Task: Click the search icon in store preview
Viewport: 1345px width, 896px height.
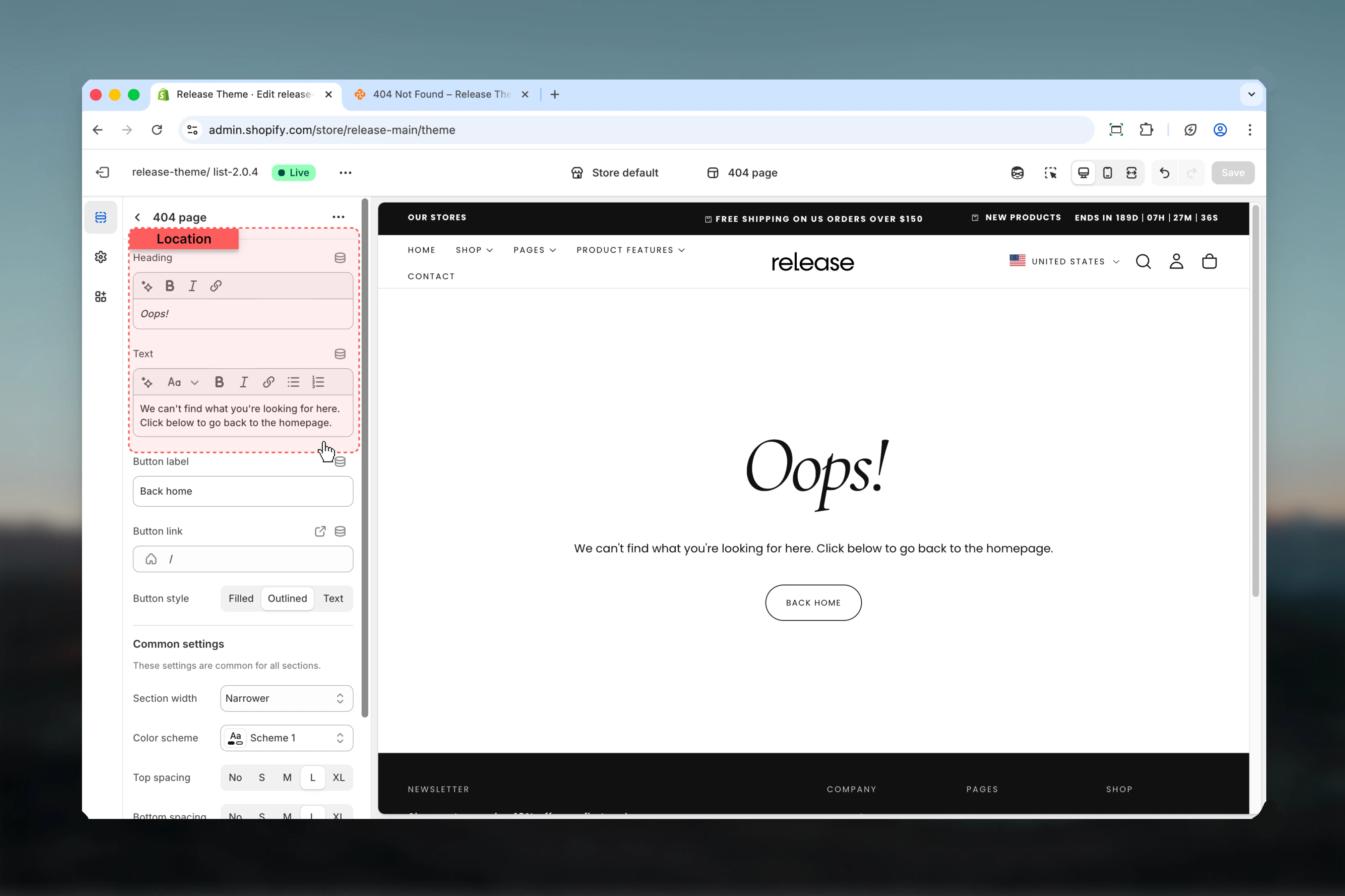Action: coord(1143,262)
